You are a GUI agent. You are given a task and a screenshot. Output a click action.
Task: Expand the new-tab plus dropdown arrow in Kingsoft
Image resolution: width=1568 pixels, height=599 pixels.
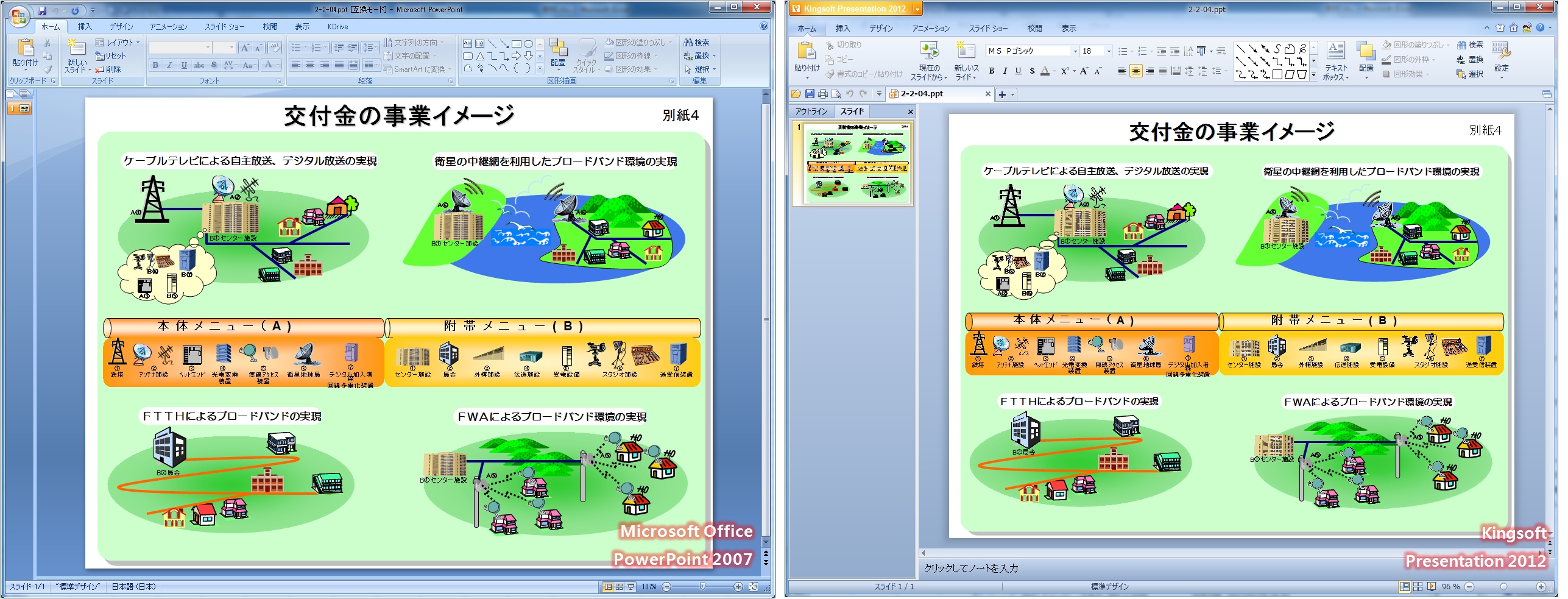1013,94
